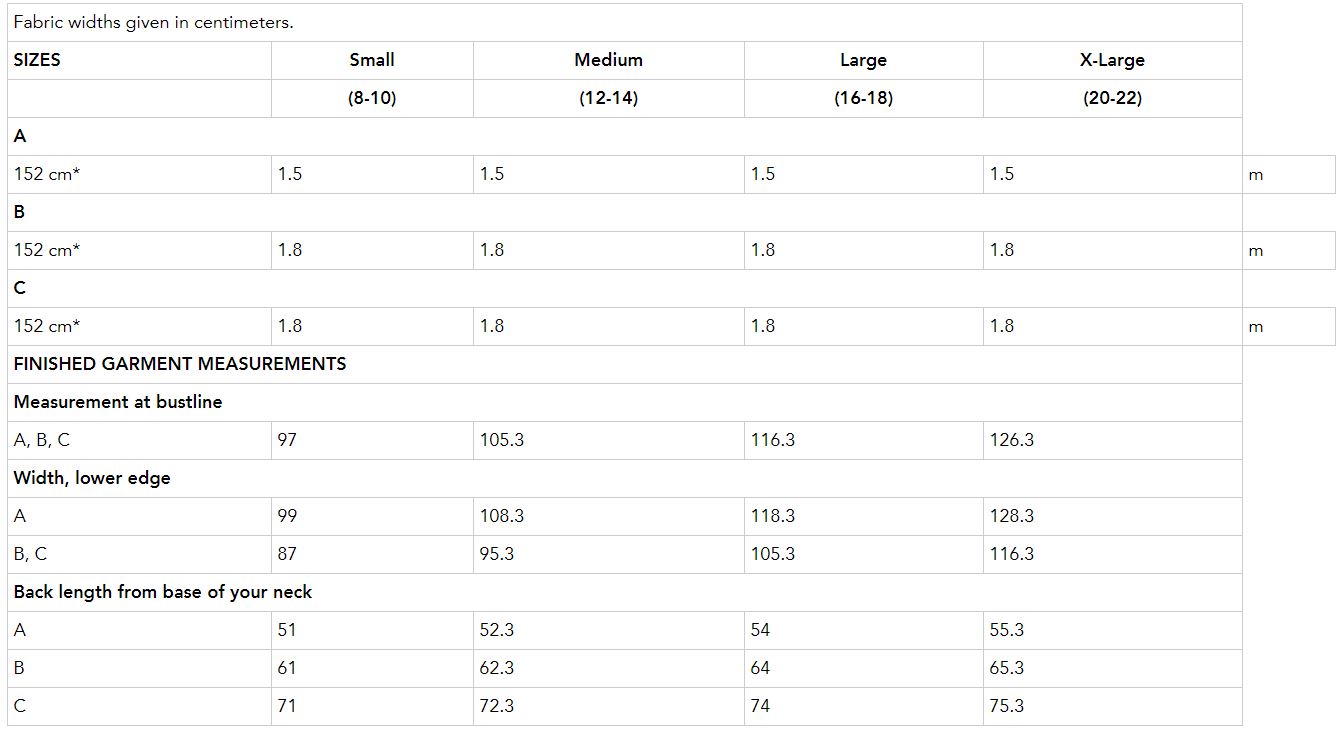This screenshot has width=1344, height=733.
Task: Select the 'A, B, C' row label
Action: [42, 440]
